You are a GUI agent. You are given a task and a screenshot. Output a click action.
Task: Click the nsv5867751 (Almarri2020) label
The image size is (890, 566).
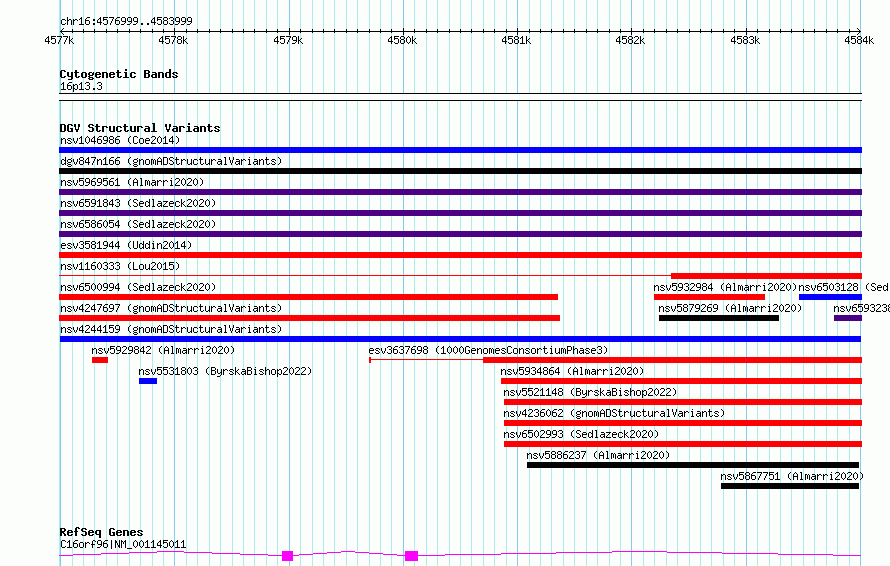pyautogui.click(x=792, y=476)
